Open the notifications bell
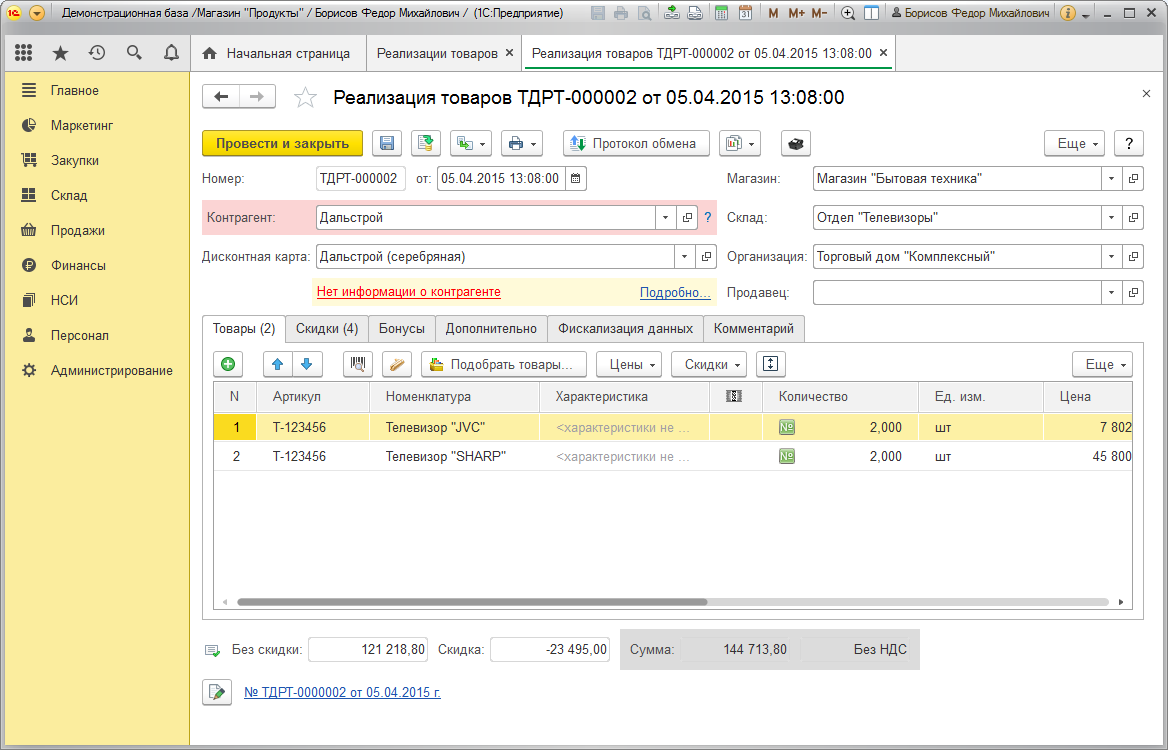This screenshot has height=750, width=1168. click(171, 53)
